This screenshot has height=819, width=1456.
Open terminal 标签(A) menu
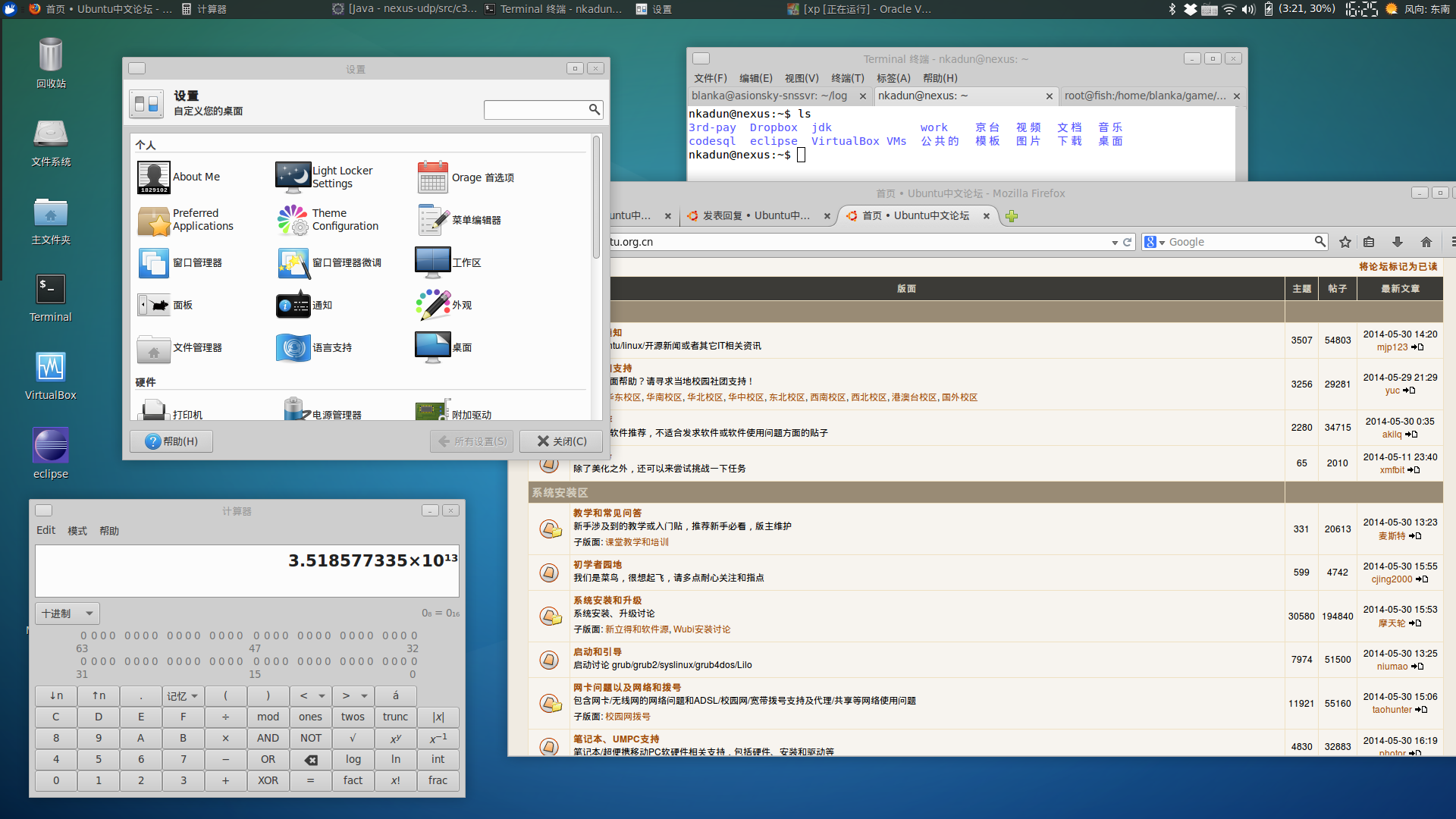[893, 78]
